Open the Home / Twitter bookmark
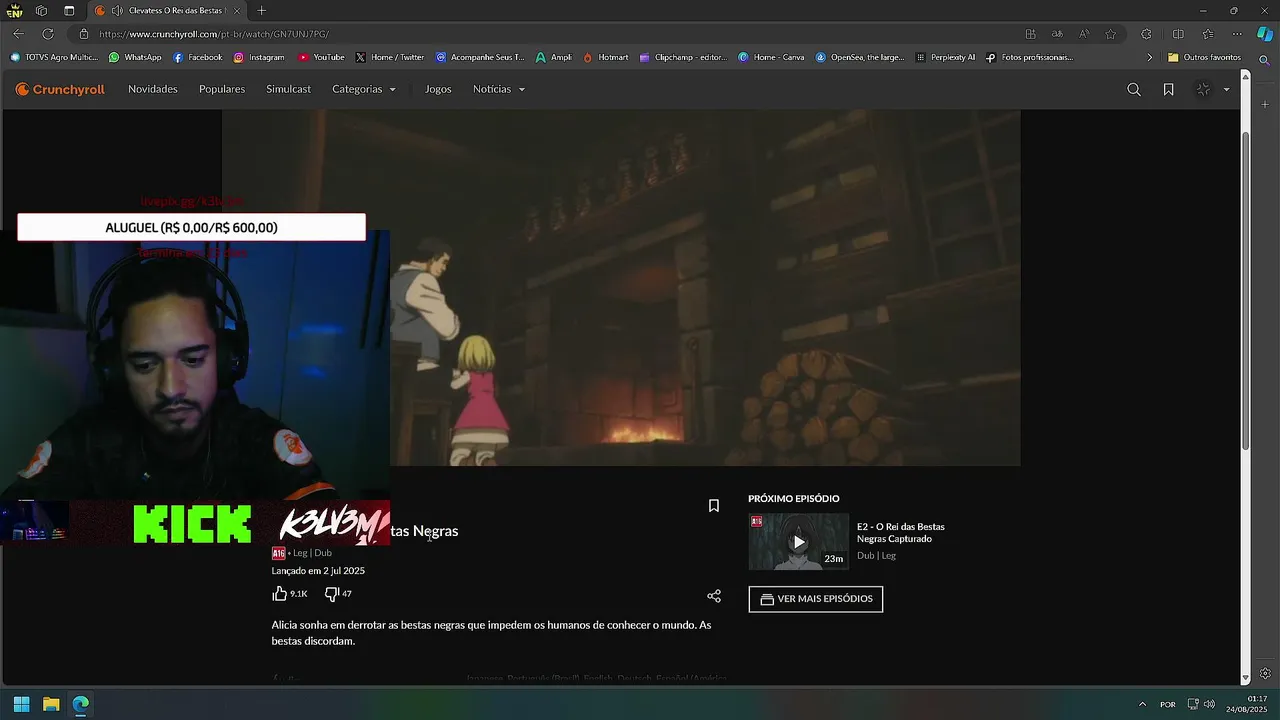Screen dimensions: 1280x720 (x=390, y=58)
